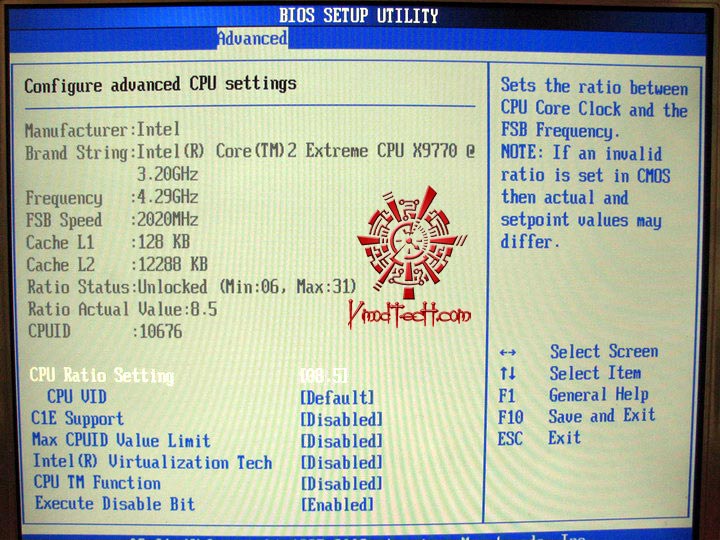Click the F10 Save and Exit legend
720x540 pixels.
[x=577, y=416]
